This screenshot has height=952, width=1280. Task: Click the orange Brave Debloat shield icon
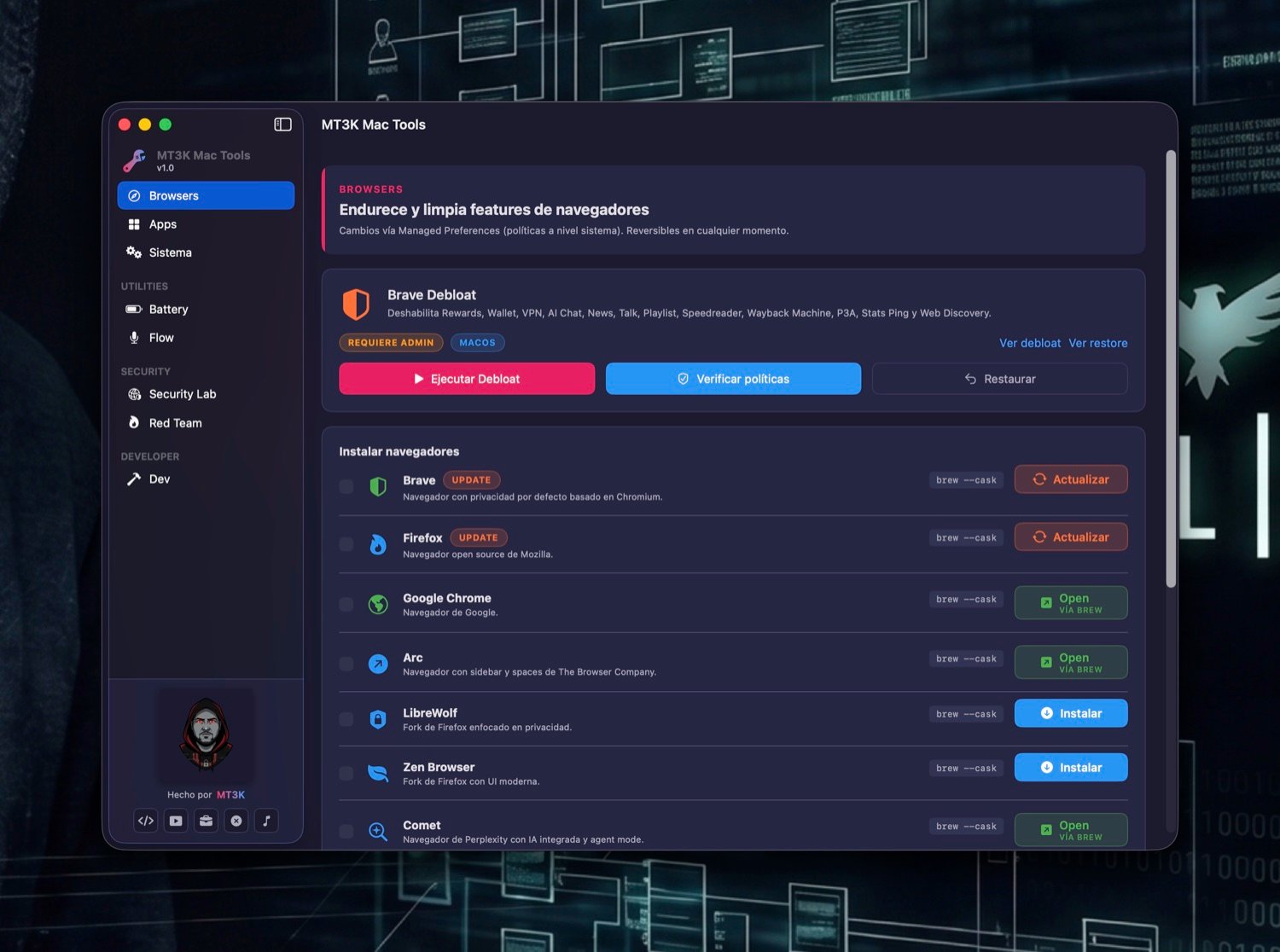coord(356,304)
